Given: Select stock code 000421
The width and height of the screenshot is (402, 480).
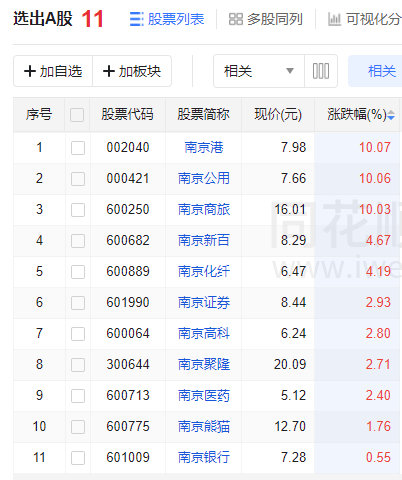Looking at the screenshot, I should [128, 178].
